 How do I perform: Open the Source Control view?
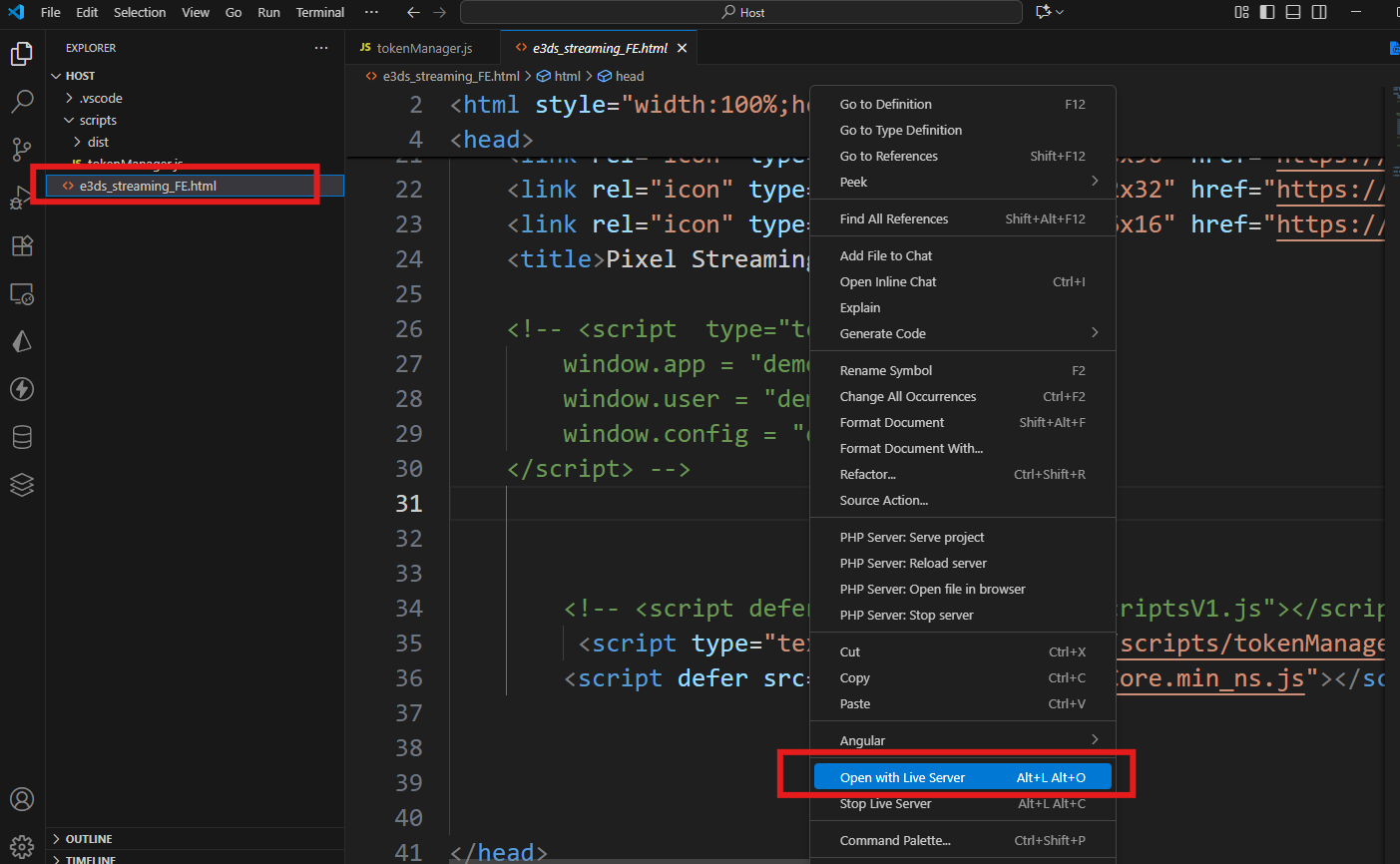(22, 150)
